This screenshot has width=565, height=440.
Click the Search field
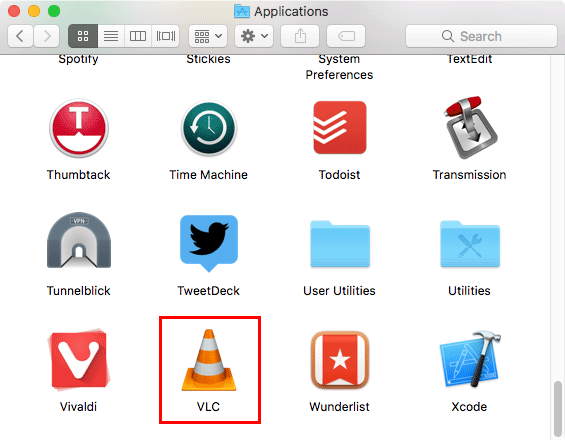(x=481, y=36)
